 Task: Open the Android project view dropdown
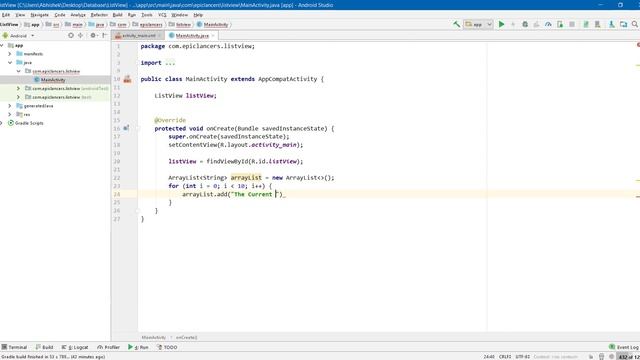19,36
